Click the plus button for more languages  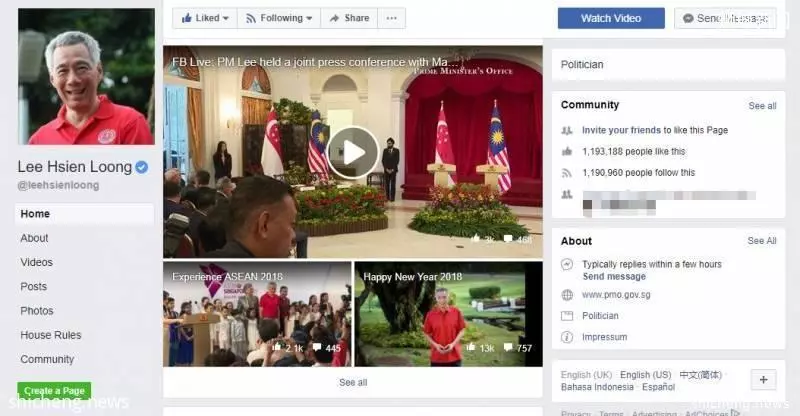click(x=763, y=380)
